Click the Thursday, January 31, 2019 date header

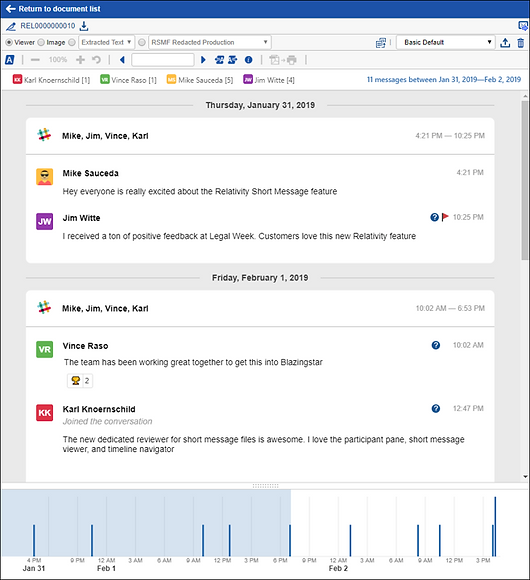[260, 105]
